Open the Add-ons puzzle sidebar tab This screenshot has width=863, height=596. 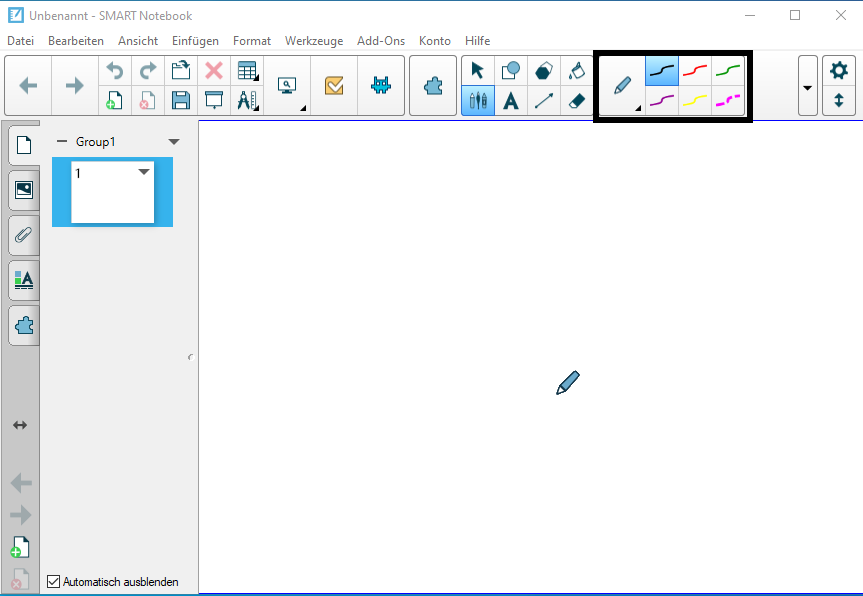point(24,326)
